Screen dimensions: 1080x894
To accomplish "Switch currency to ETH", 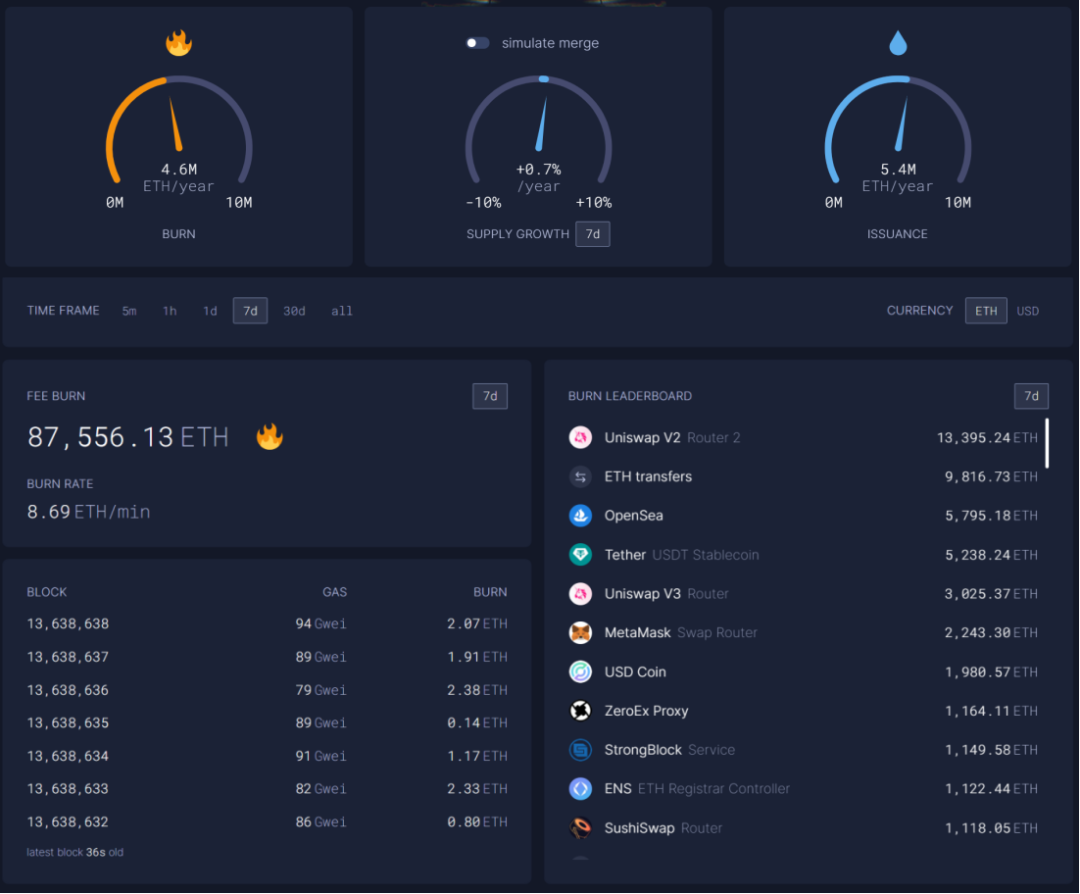I will pos(986,311).
